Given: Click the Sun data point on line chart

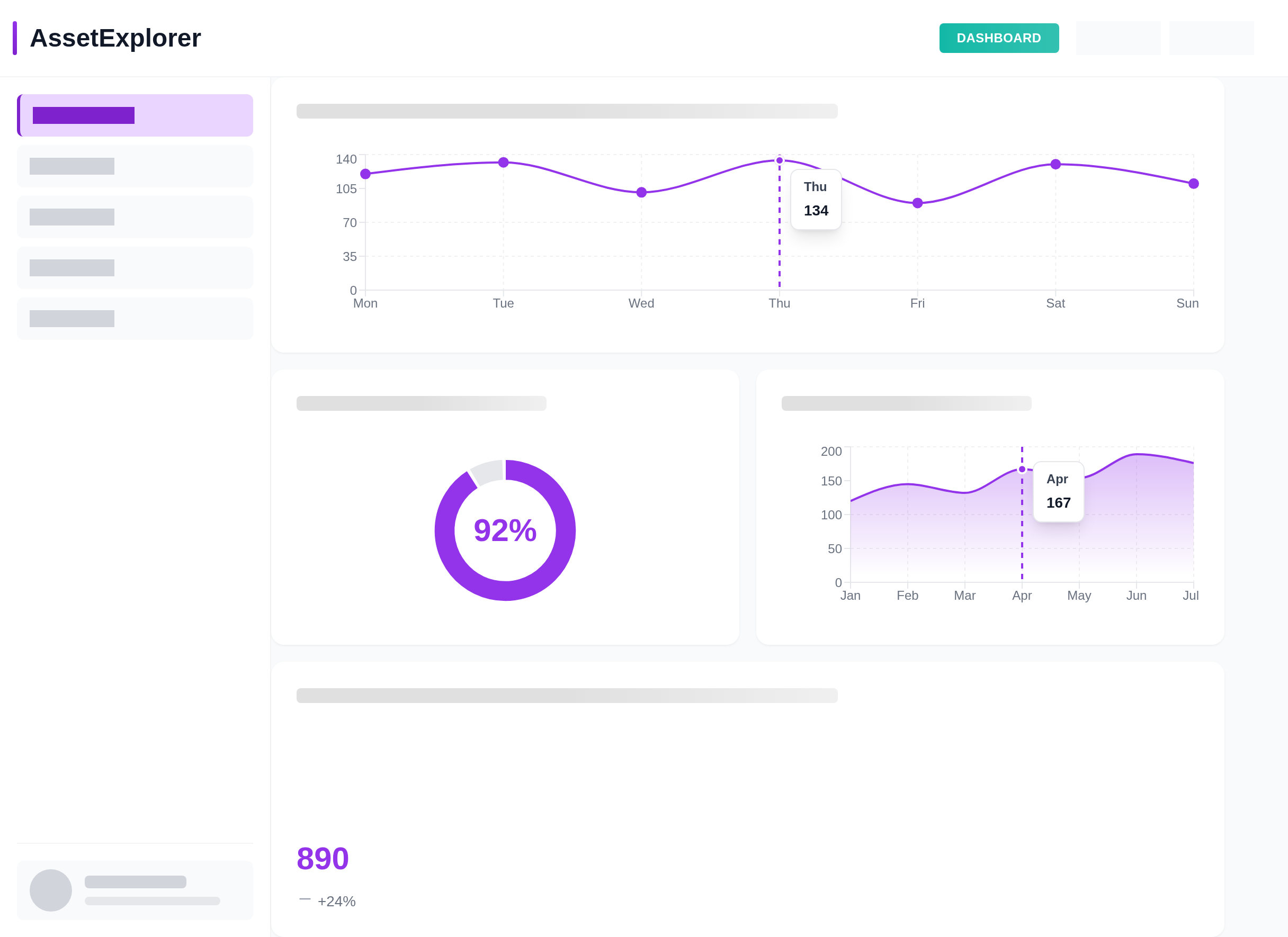Looking at the screenshot, I should 1193,183.
